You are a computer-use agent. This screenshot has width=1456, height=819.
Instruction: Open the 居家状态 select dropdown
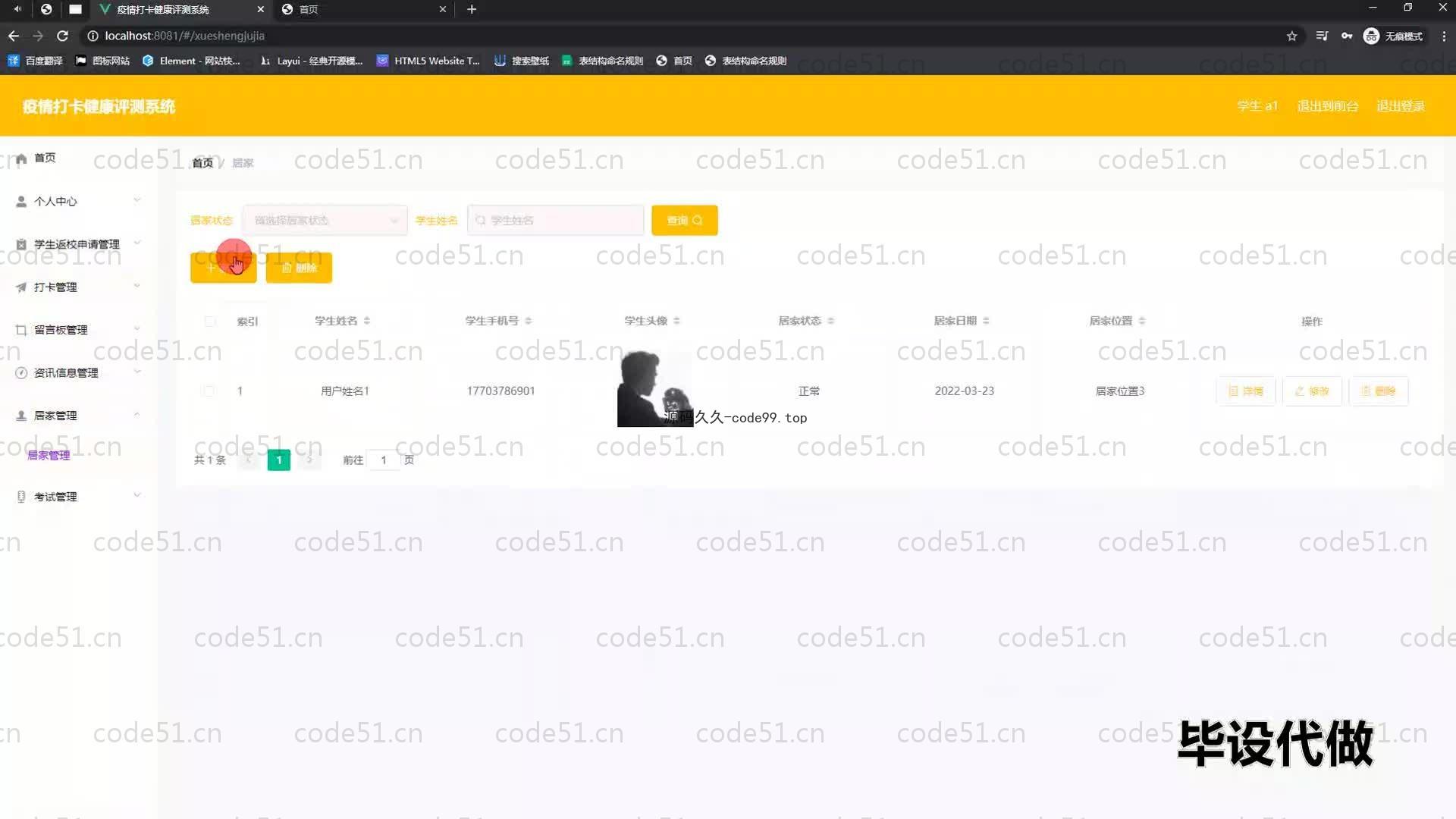coord(325,221)
